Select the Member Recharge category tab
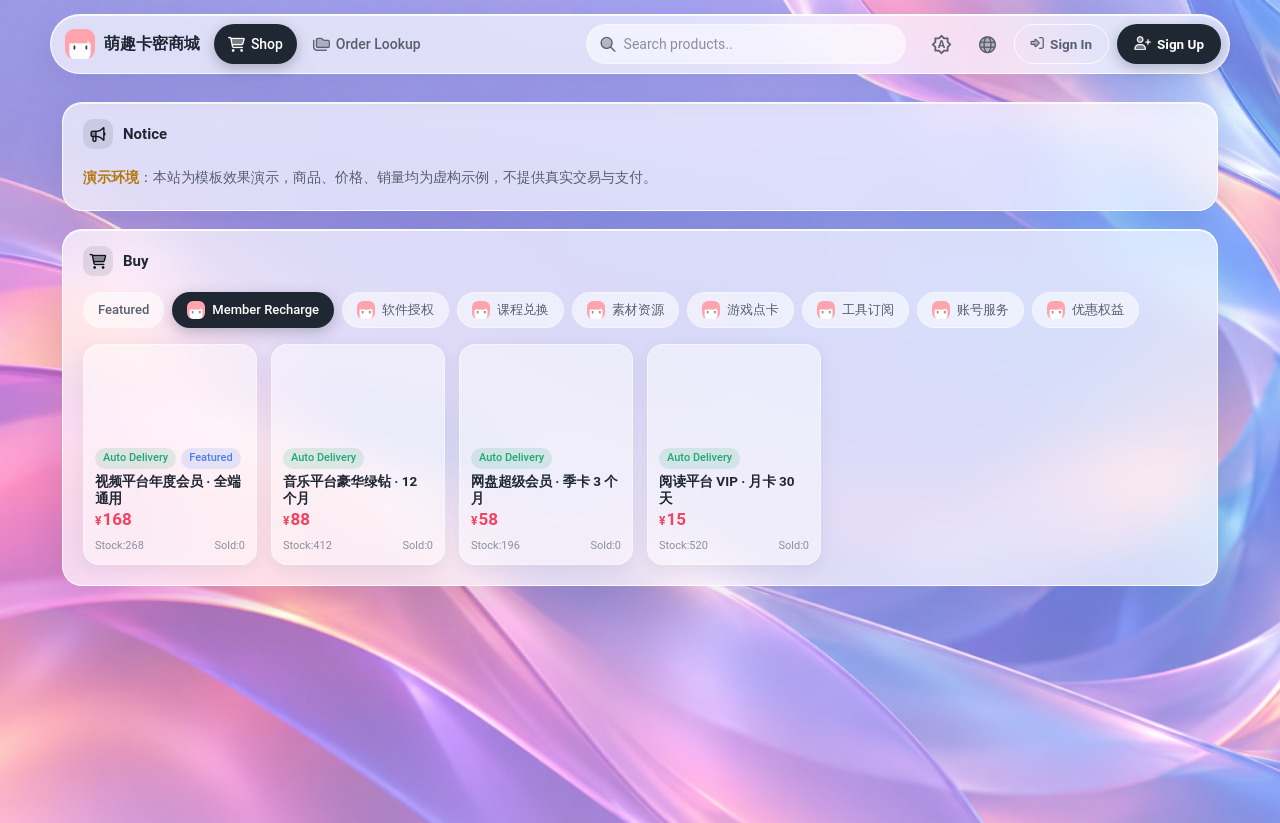The width and height of the screenshot is (1280, 823). [x=253, y=310]
